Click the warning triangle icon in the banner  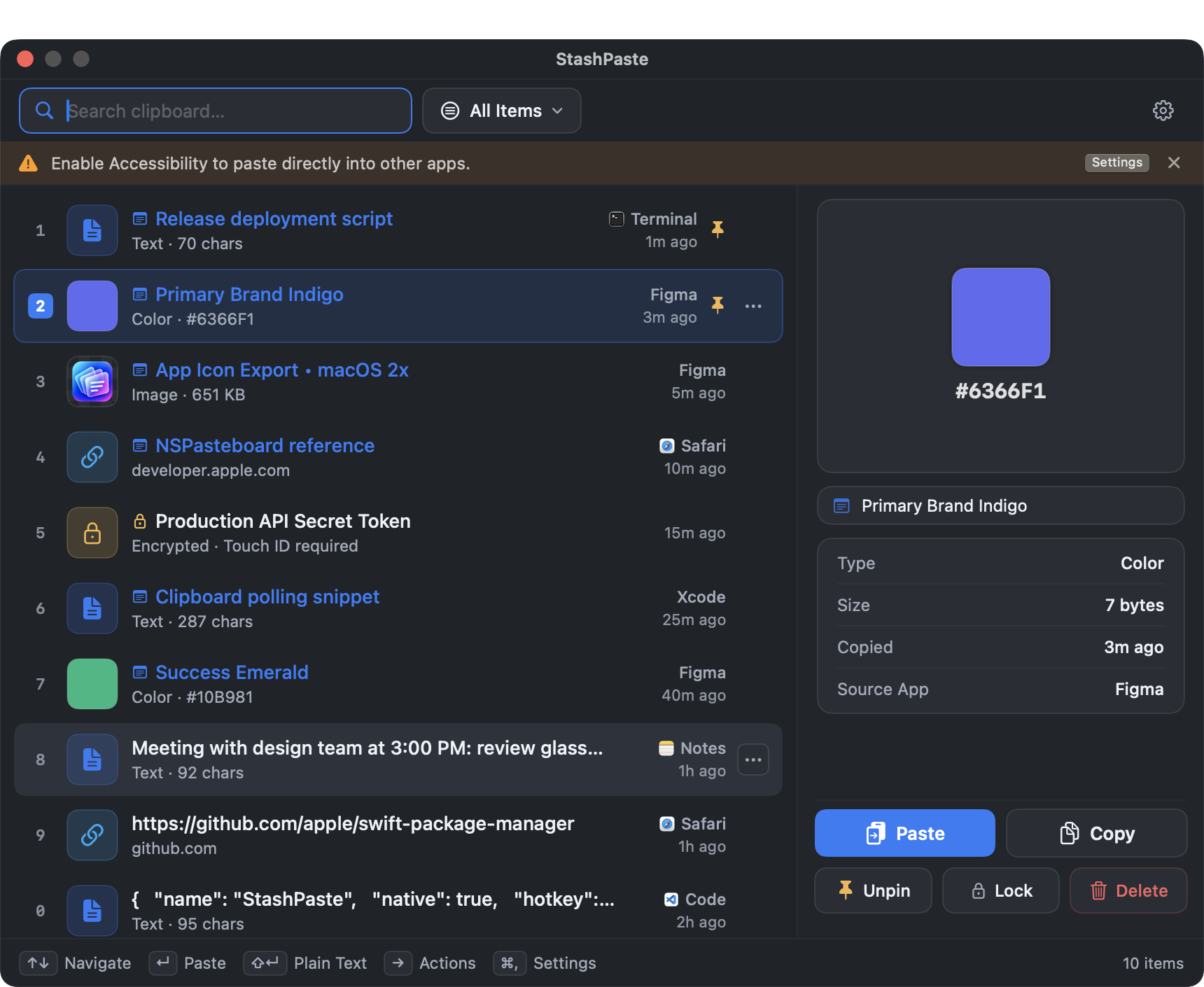pos(28,163)
